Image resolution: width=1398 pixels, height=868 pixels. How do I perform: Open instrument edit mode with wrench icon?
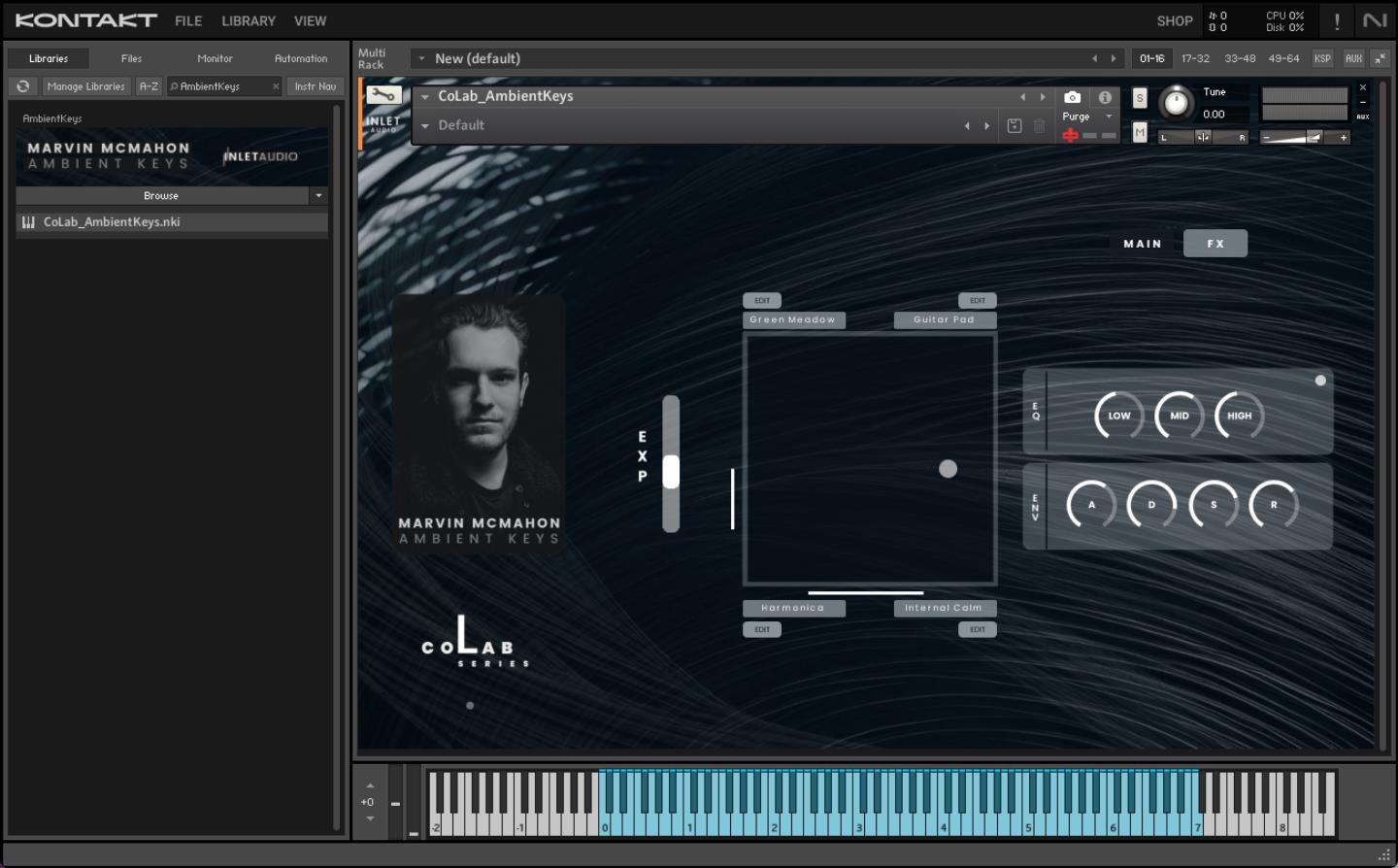(383, 95)
